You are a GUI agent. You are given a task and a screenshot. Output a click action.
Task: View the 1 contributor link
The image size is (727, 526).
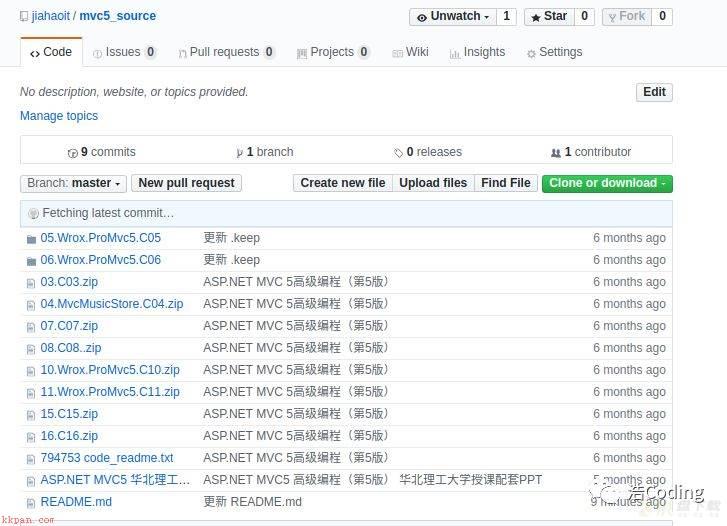click(x=591, y=152)
